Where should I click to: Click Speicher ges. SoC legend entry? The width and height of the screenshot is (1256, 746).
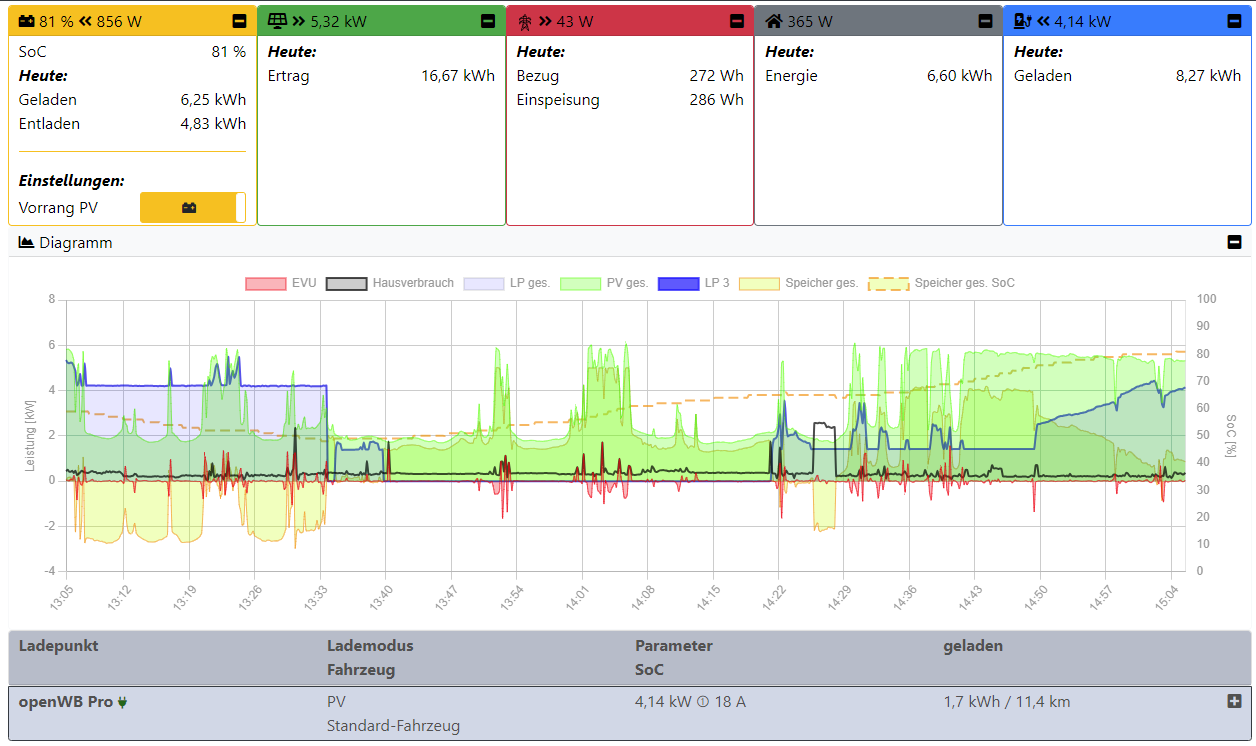point(941,283)
